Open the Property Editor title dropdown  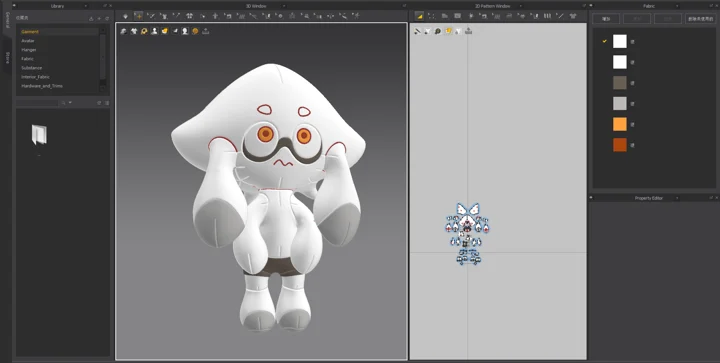click(676, 198)
